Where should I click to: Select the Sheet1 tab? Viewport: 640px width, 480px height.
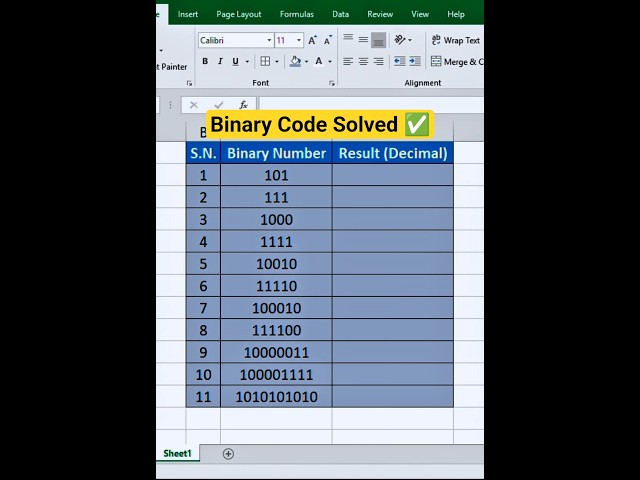point(178,453)
